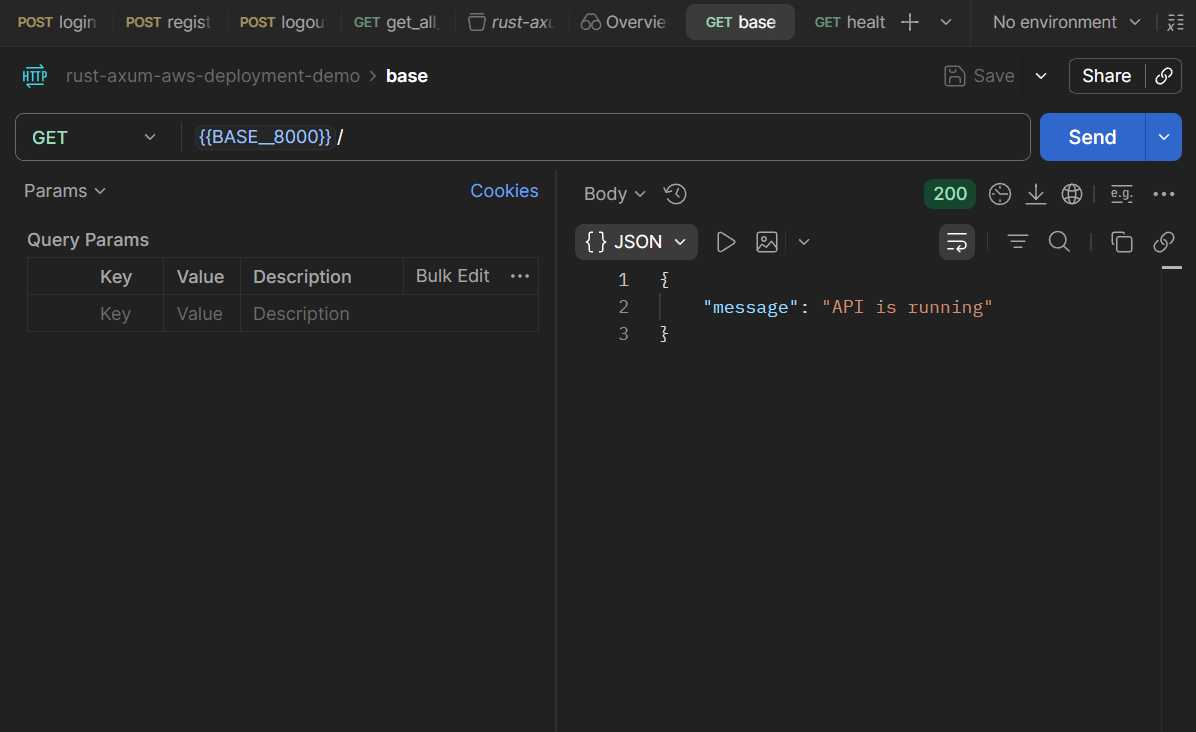Click the query param Key input
The image size is (1196, 732).
pos(115,313)
